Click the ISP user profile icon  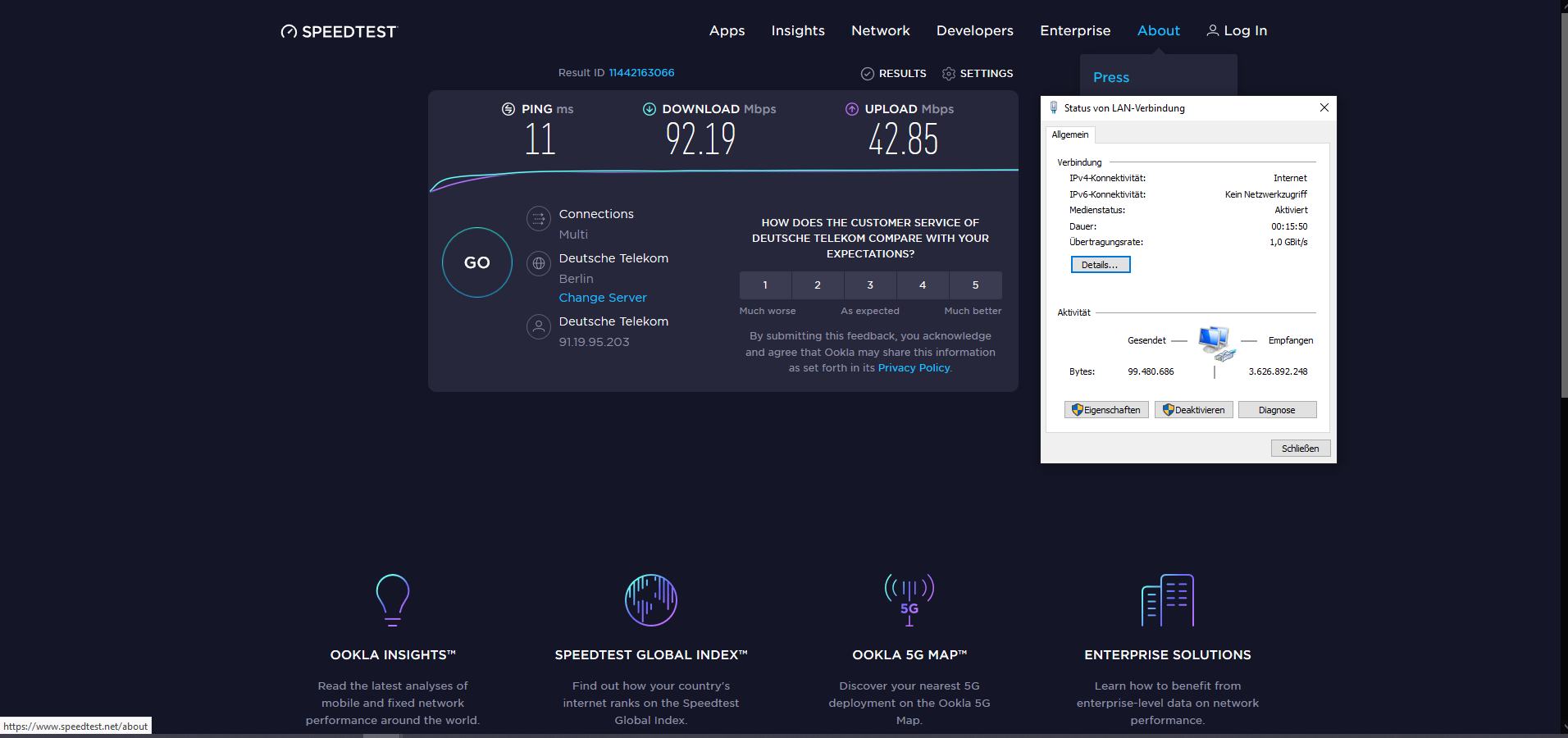(x=539, y=326)
